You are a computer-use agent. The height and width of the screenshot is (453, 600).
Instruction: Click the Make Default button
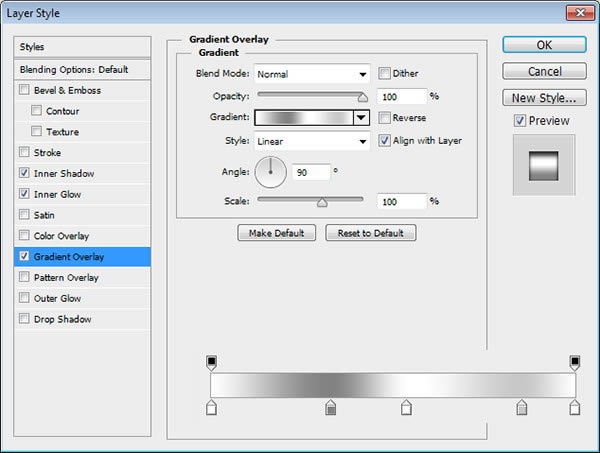point(277,233)
